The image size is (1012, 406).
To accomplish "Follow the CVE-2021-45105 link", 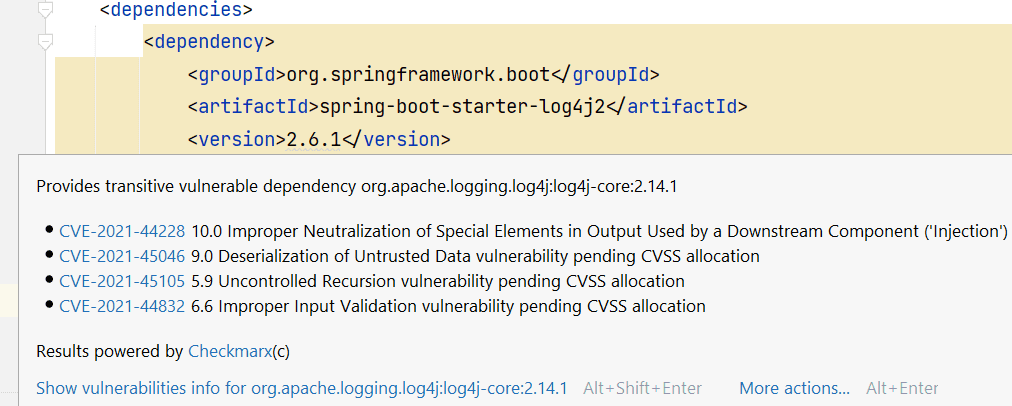I will [122, 281].
